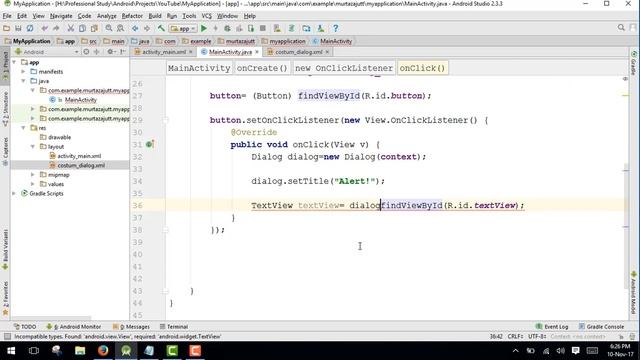Collapse the java folder node

click(24, 81)
